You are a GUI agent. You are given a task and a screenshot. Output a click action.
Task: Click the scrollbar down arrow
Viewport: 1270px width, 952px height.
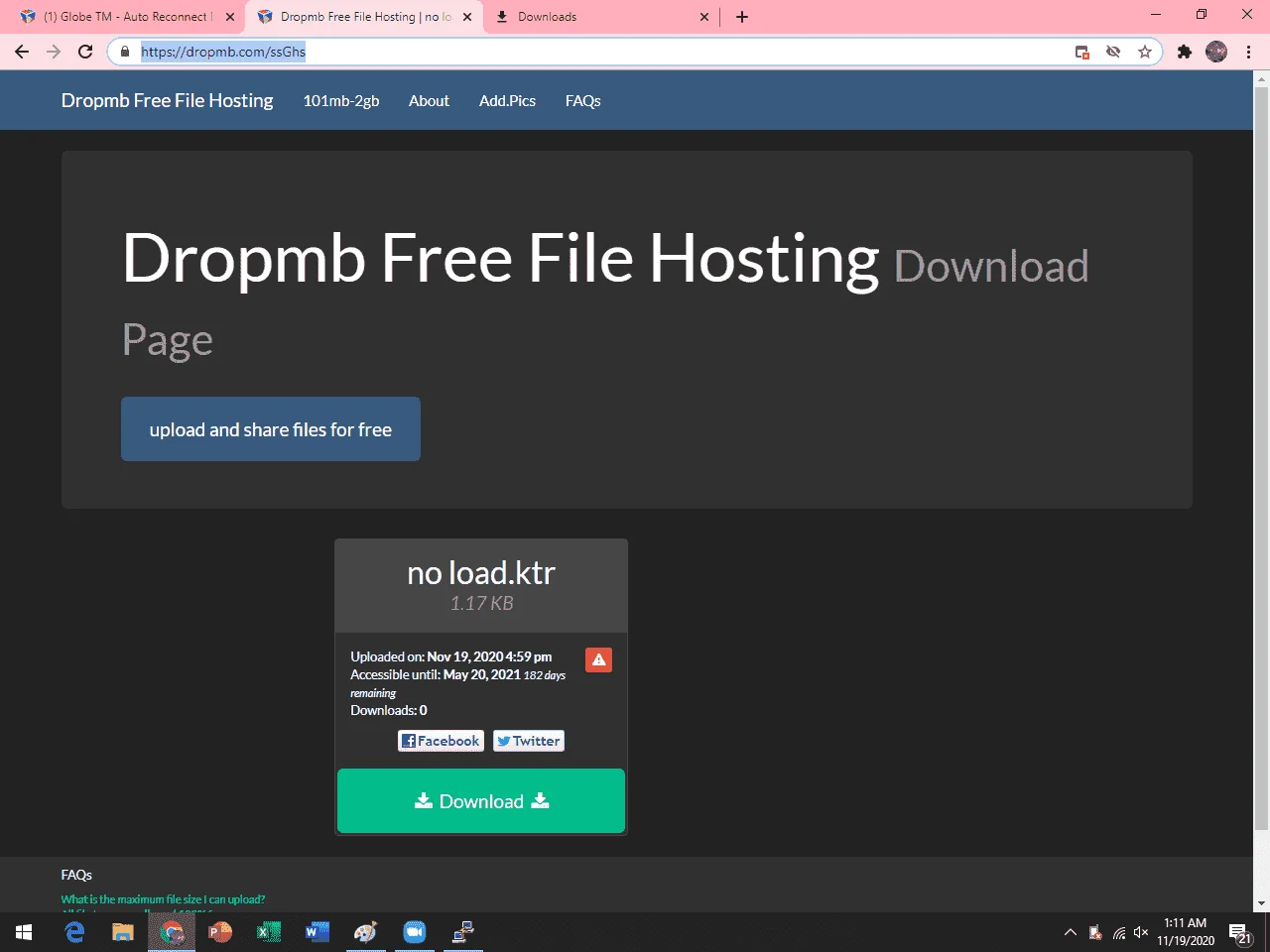pos(1261,903)
